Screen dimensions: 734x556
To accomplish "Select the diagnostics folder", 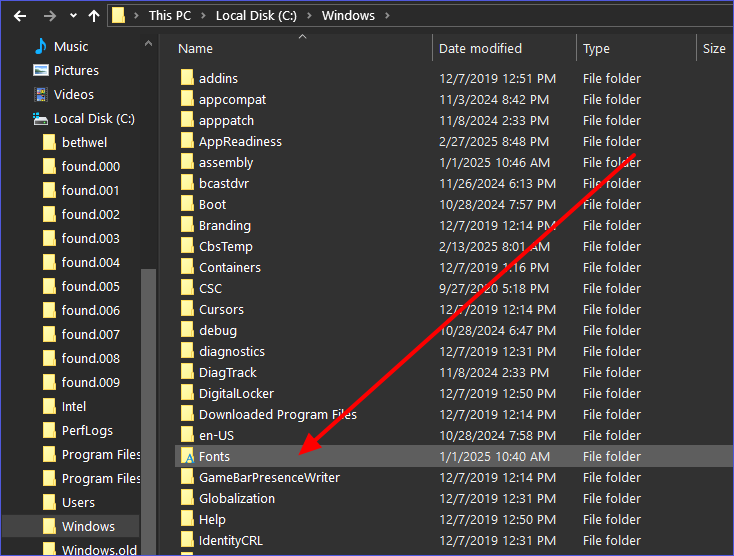I will 232,352.
